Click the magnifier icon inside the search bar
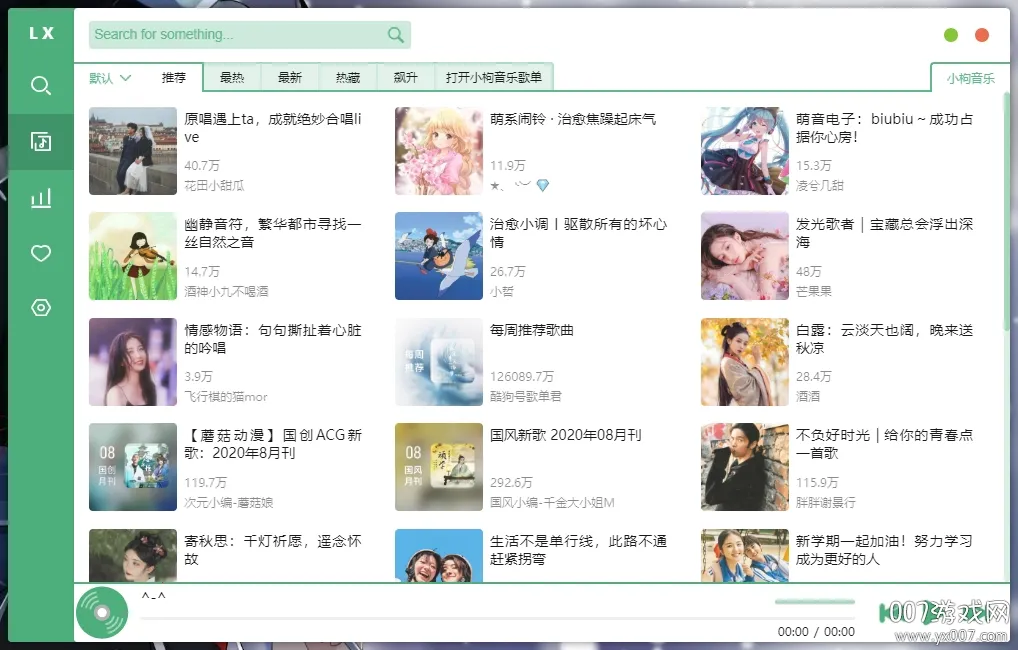Viewport: 1018px width, 650px height. coord(394,34)
